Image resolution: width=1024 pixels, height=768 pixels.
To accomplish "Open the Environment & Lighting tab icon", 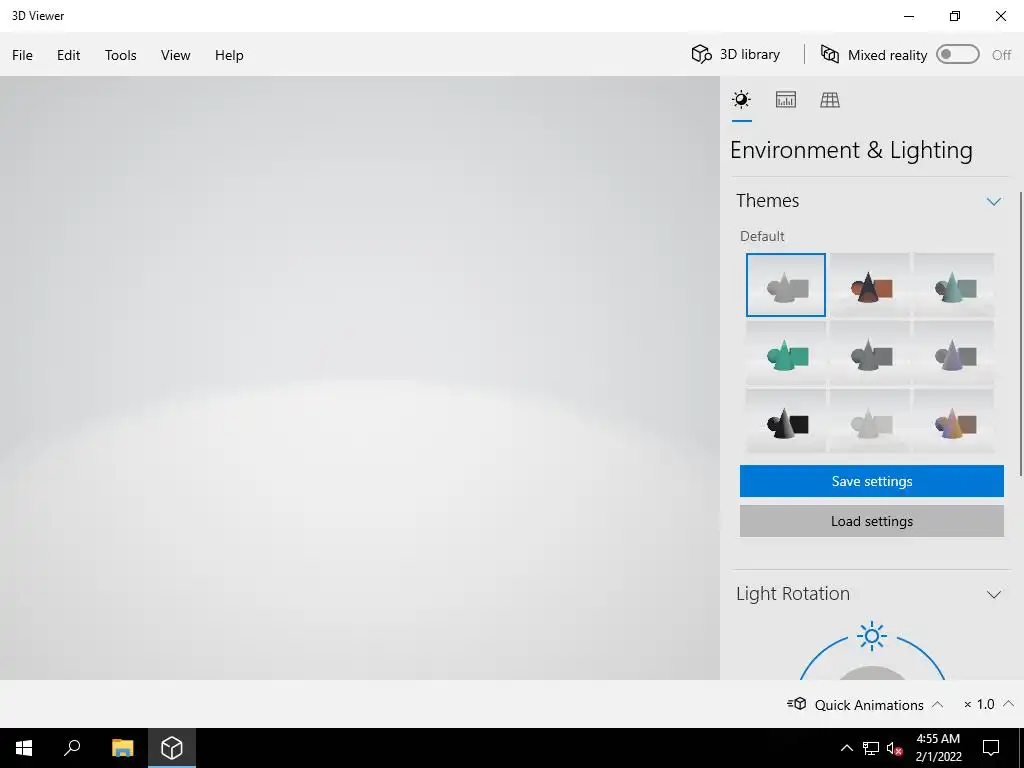I will (x=741, y=99).
